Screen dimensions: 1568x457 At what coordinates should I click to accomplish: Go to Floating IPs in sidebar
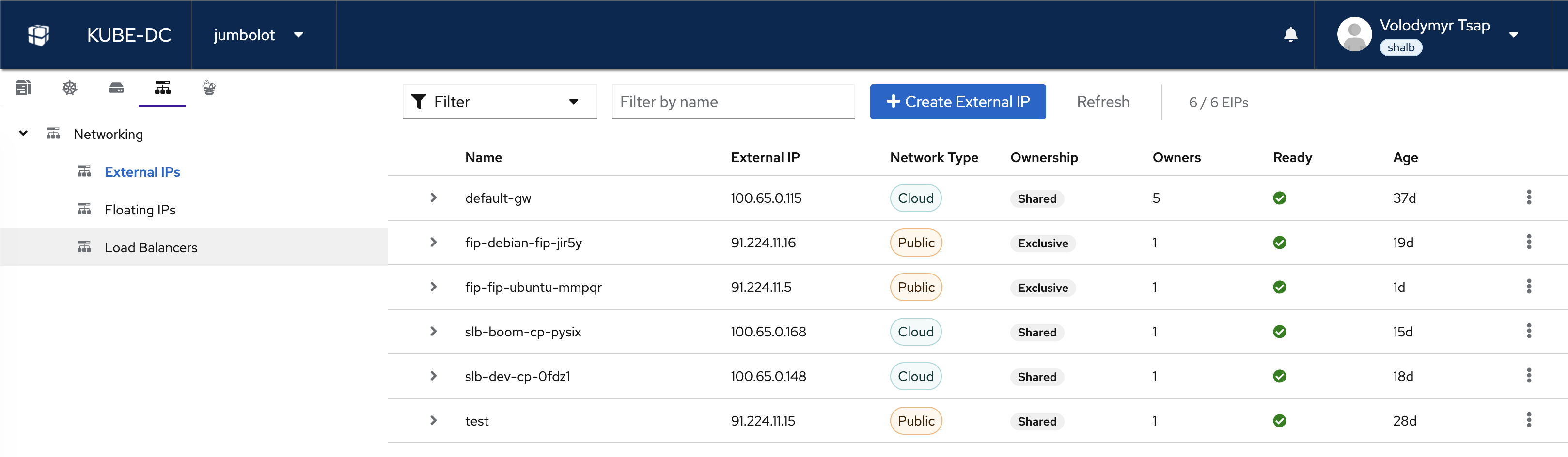click(x=140, y=210)
